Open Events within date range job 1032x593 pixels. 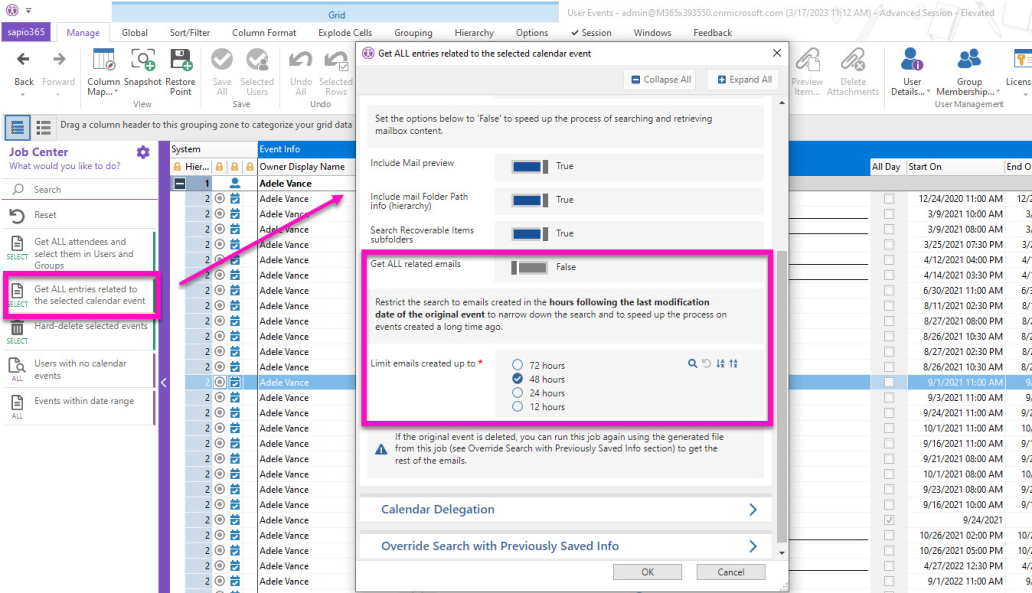[x=80, y=407]
